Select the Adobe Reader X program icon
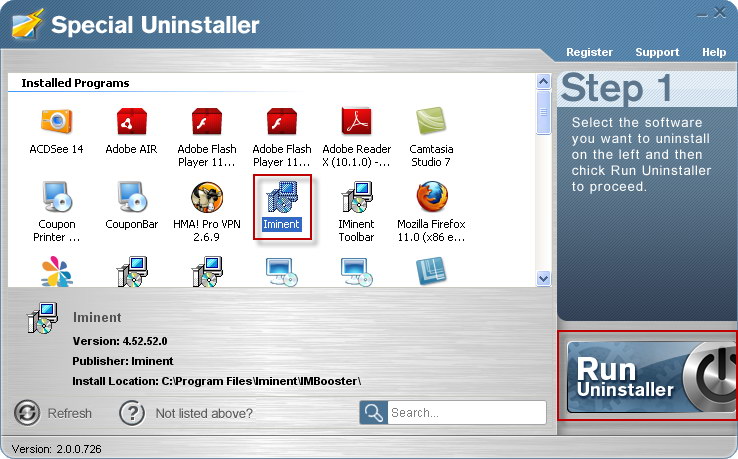 (356, 121)
